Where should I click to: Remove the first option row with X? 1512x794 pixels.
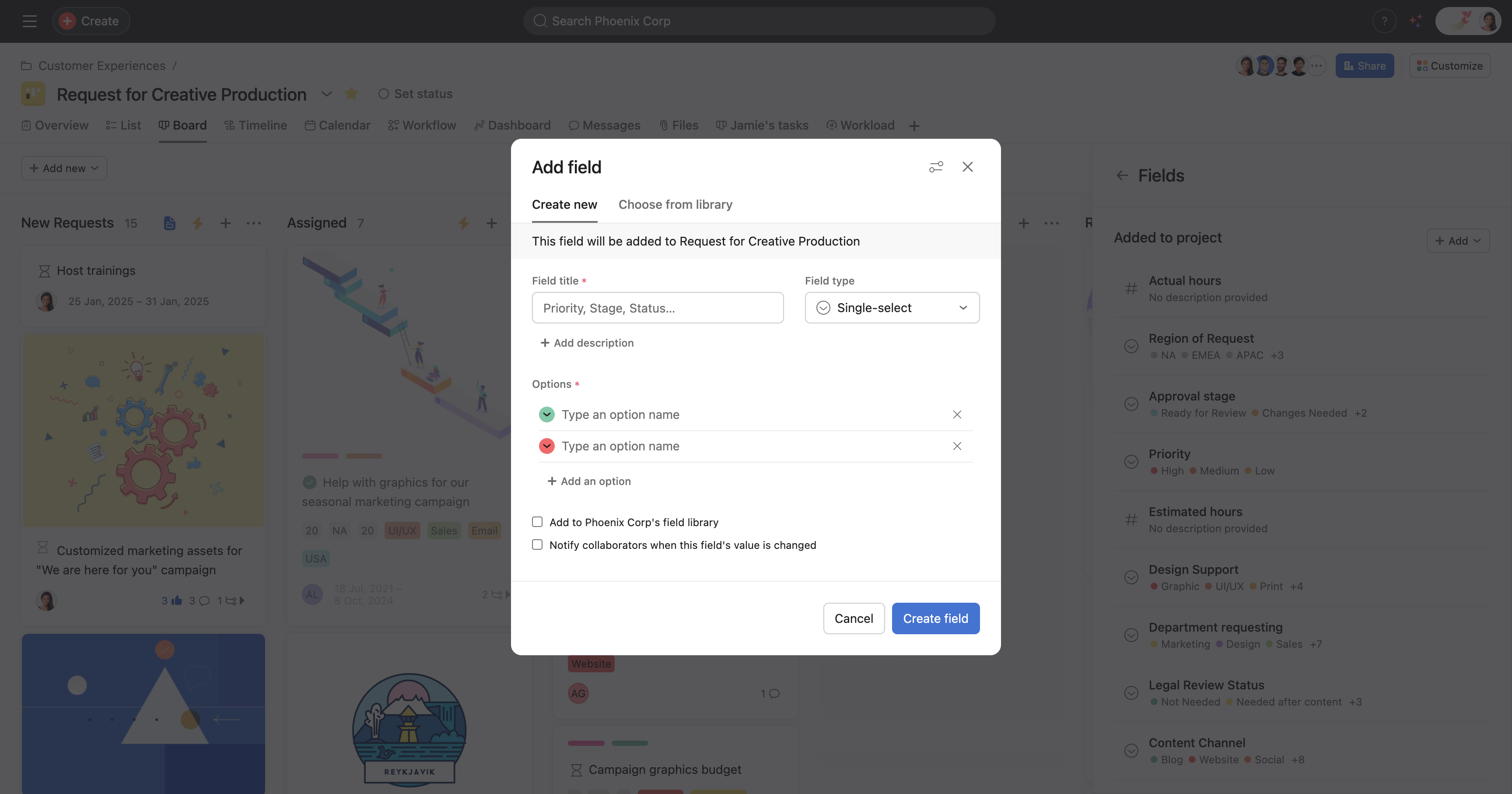pyautogui.click(x=957, y=415)
